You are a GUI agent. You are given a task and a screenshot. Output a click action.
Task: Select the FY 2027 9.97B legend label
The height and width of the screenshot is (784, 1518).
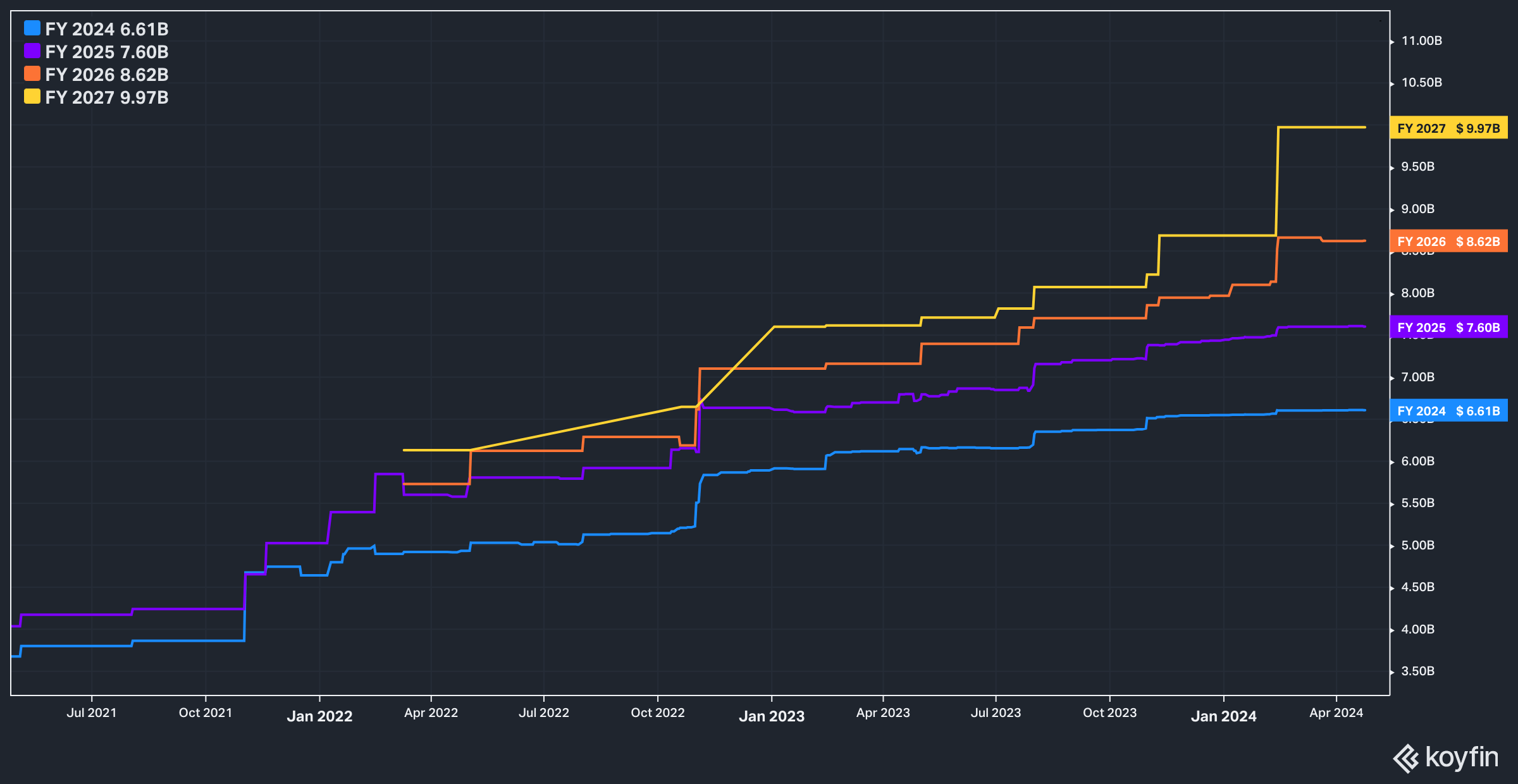click(x=107, y=97)
